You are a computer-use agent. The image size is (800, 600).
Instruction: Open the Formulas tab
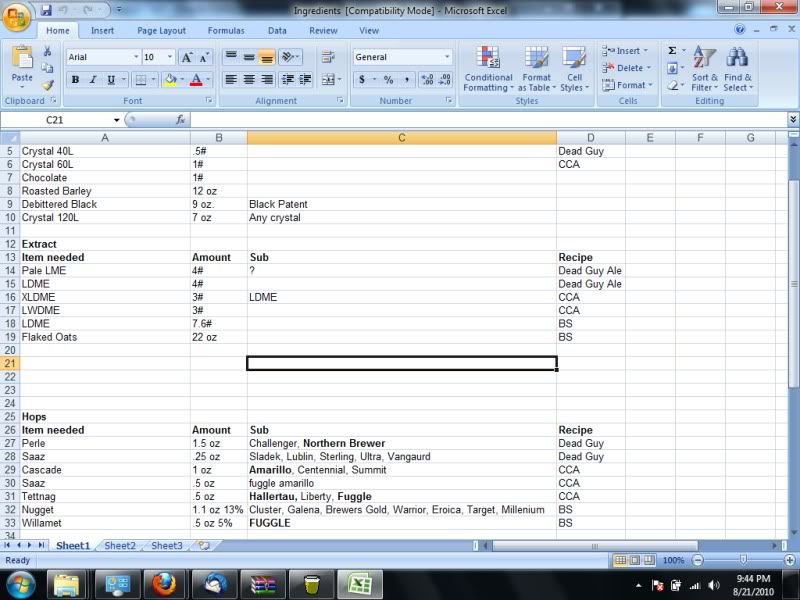coord(226,31)
